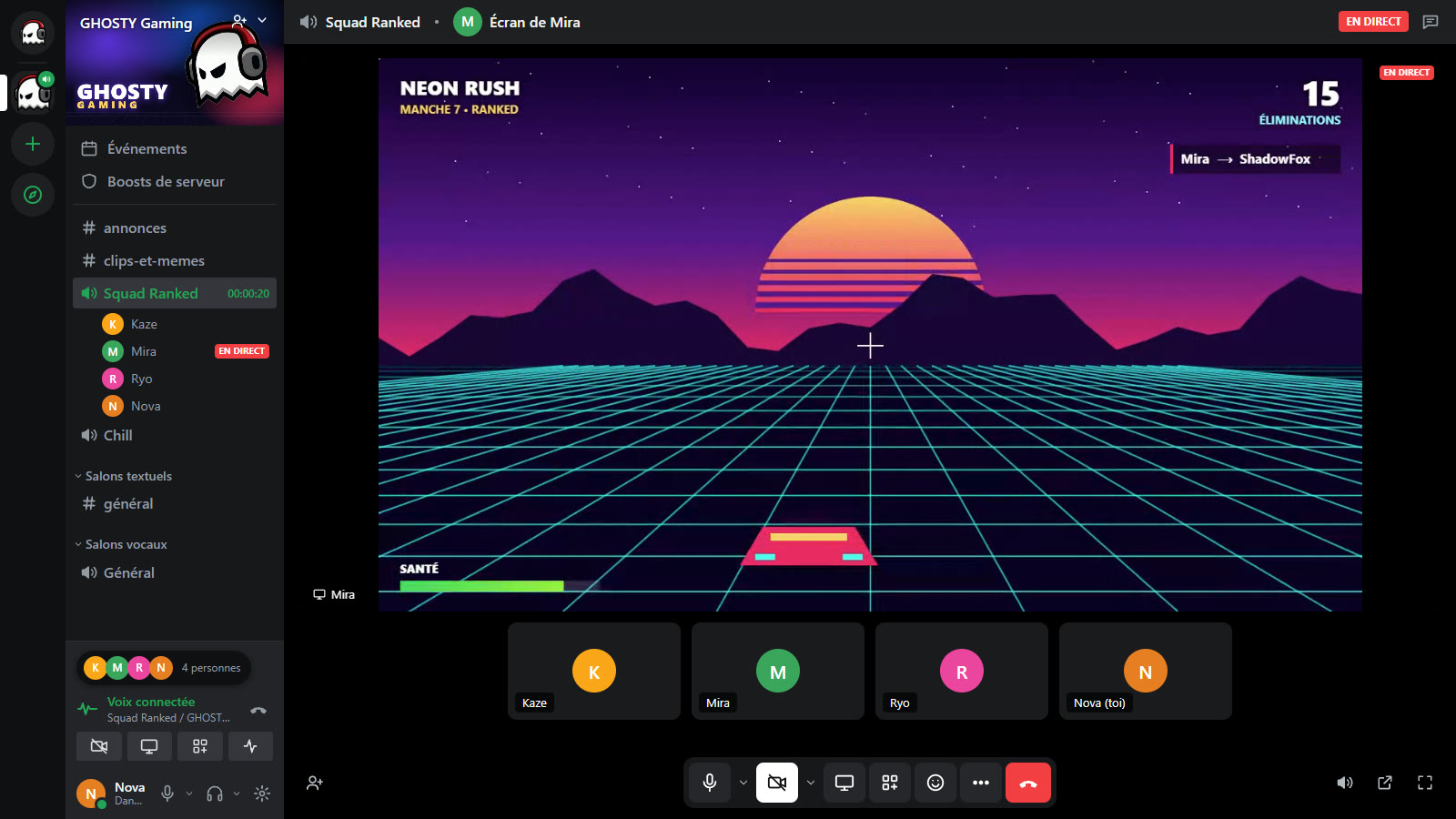
Task: Hang up with the red disconnect button
Action: point(1028,783)
